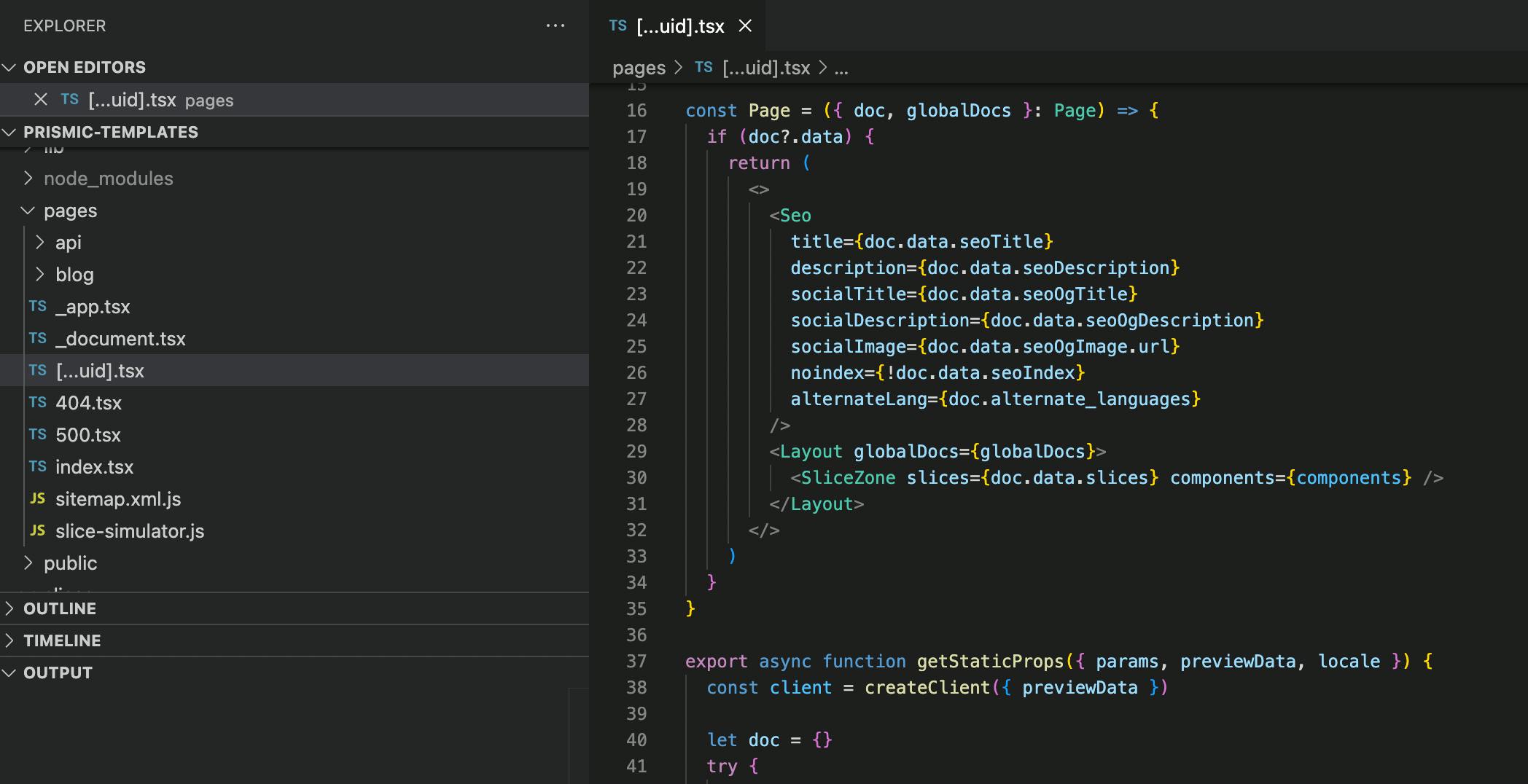The height and width of the screenshot is (784, 1528).
Task: Click the TS icon next to index.tsx
Action: (x=38, y=467)
